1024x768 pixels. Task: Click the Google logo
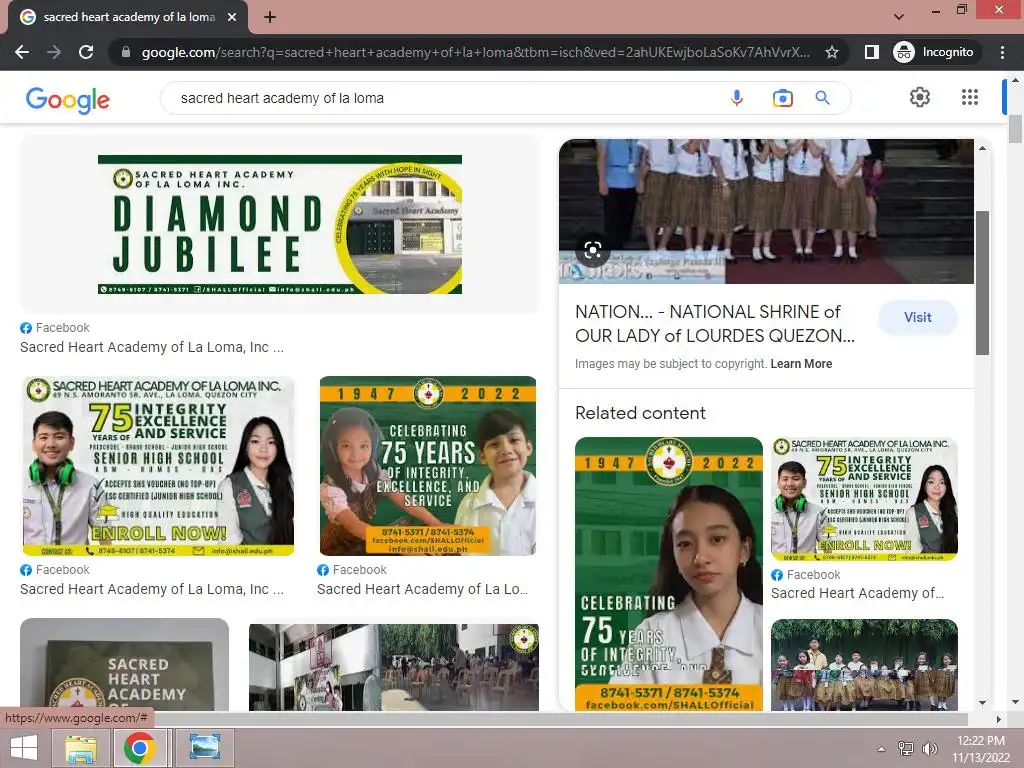[x=68, y=100]
